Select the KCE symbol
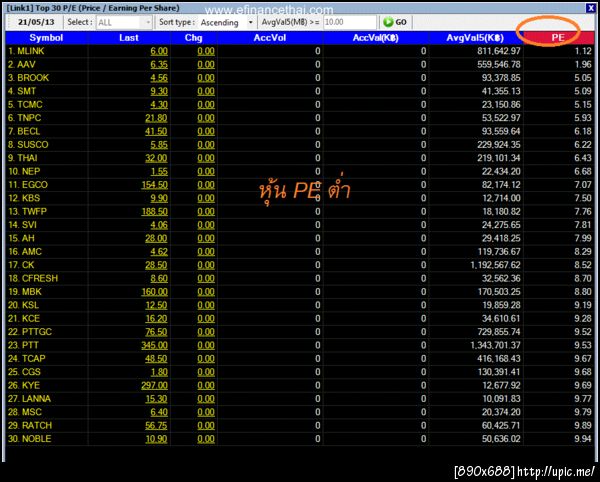The height and width of the screenshot is (482, 600). [x=31, y=319]
